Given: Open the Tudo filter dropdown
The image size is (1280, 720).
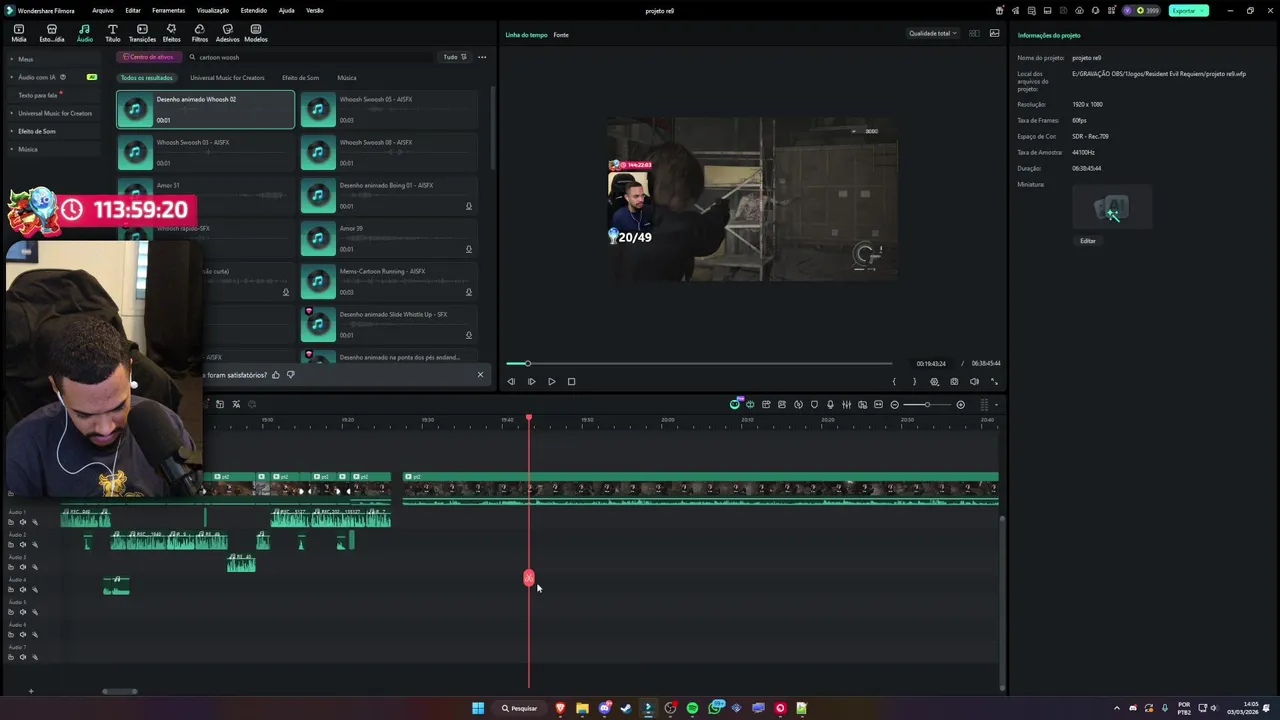Looking at the screenshot, I should pos(454,57).
